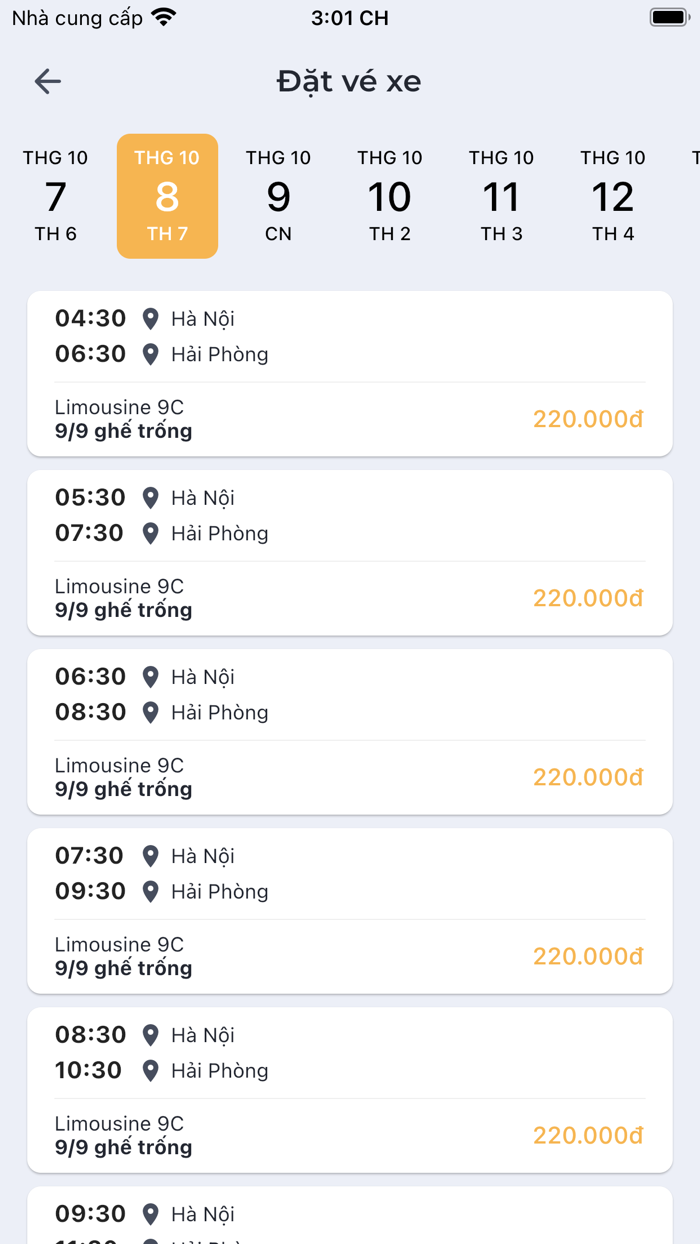The height and width of the screenshot is (1244, 700).
Task: Click the Hải Phòng pin in the 07:30 trip
Action: click(x=151, y=891)
